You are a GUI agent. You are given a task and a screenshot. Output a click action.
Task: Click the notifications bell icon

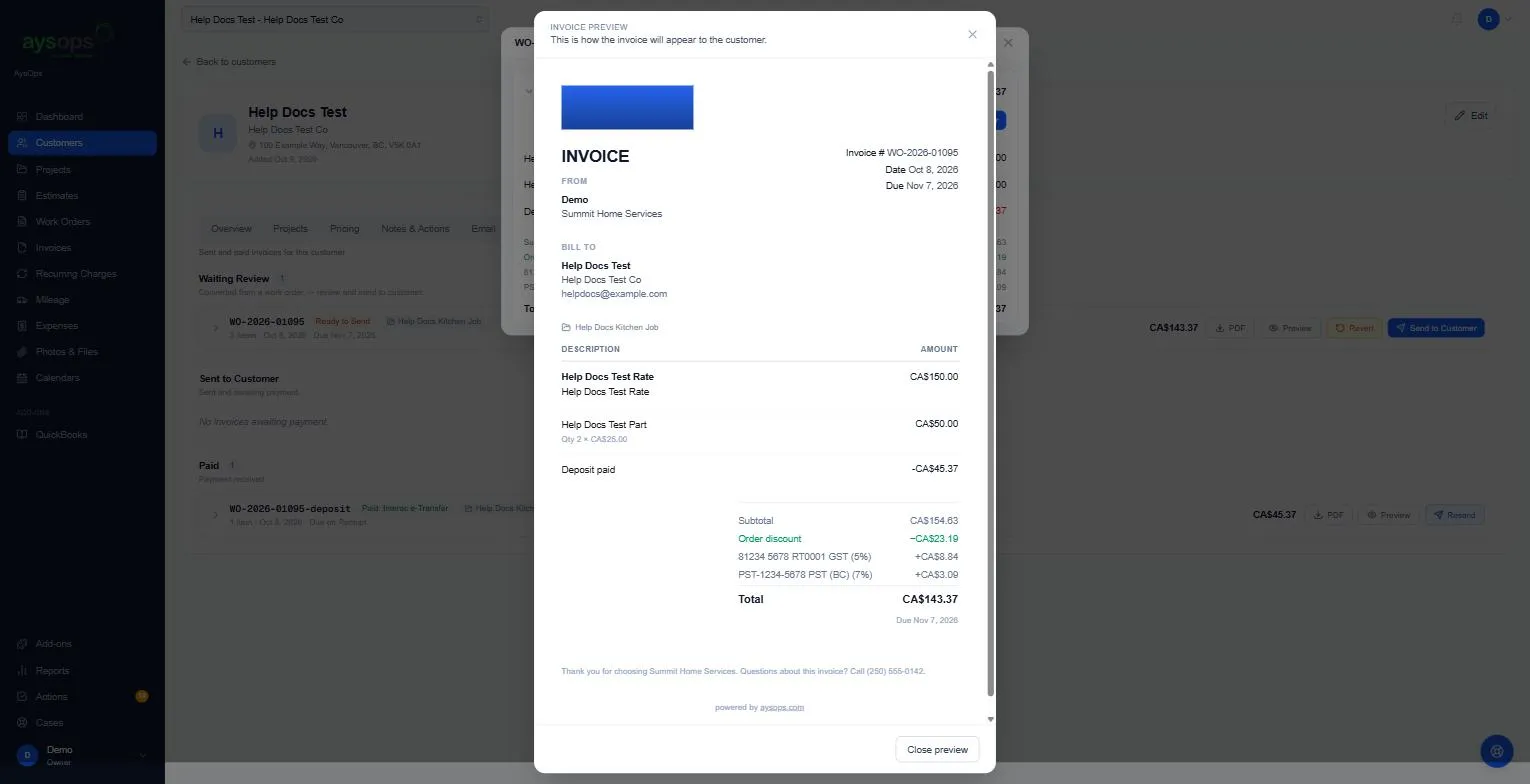tap(1457, 19)
